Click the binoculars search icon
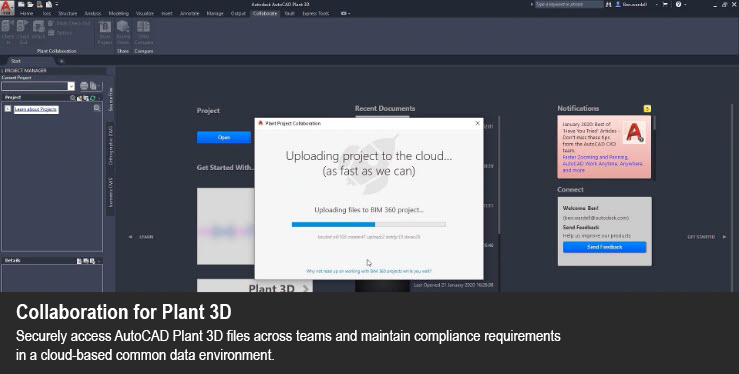 point(608,4)
